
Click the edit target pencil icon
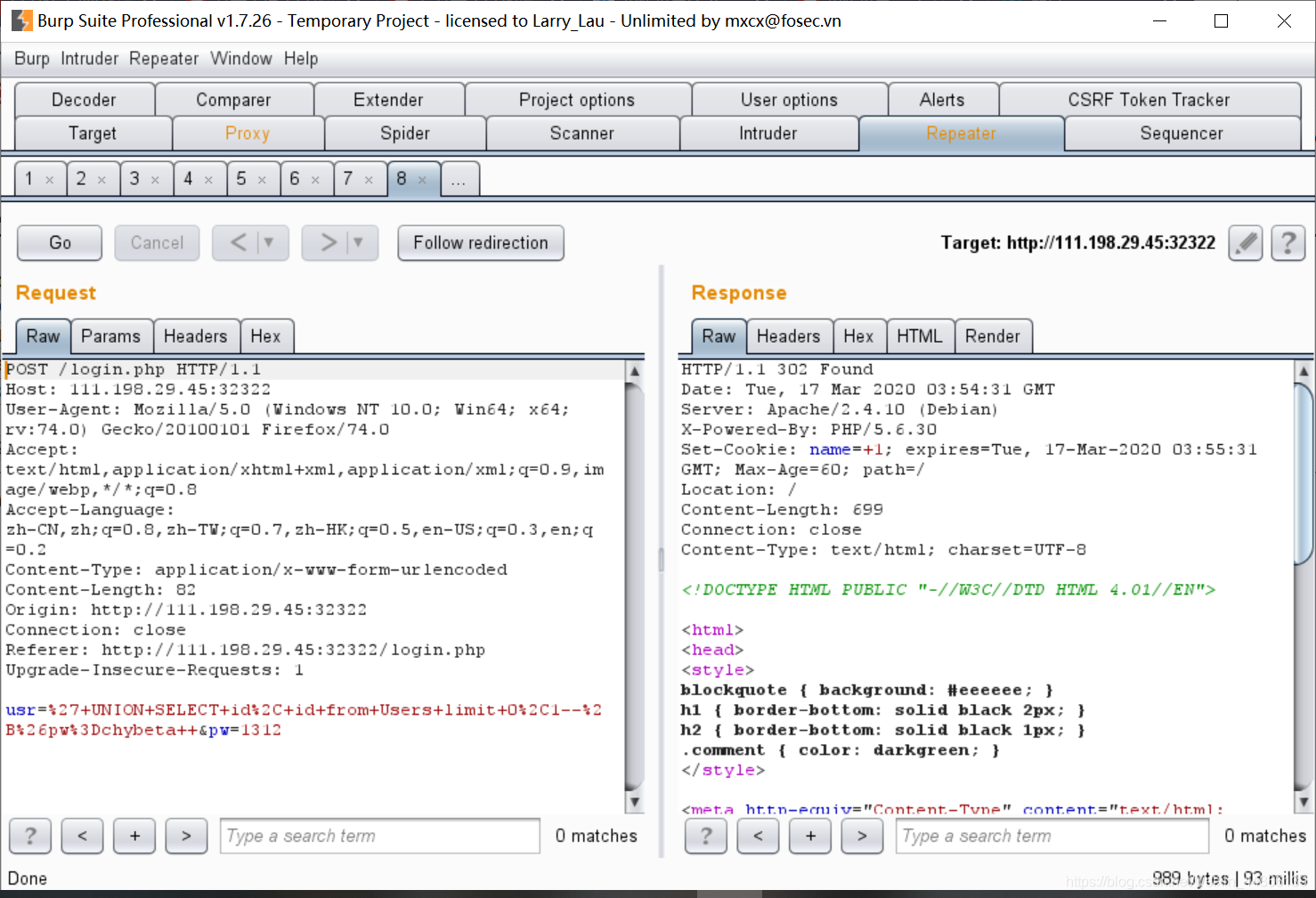(1246, 243)
